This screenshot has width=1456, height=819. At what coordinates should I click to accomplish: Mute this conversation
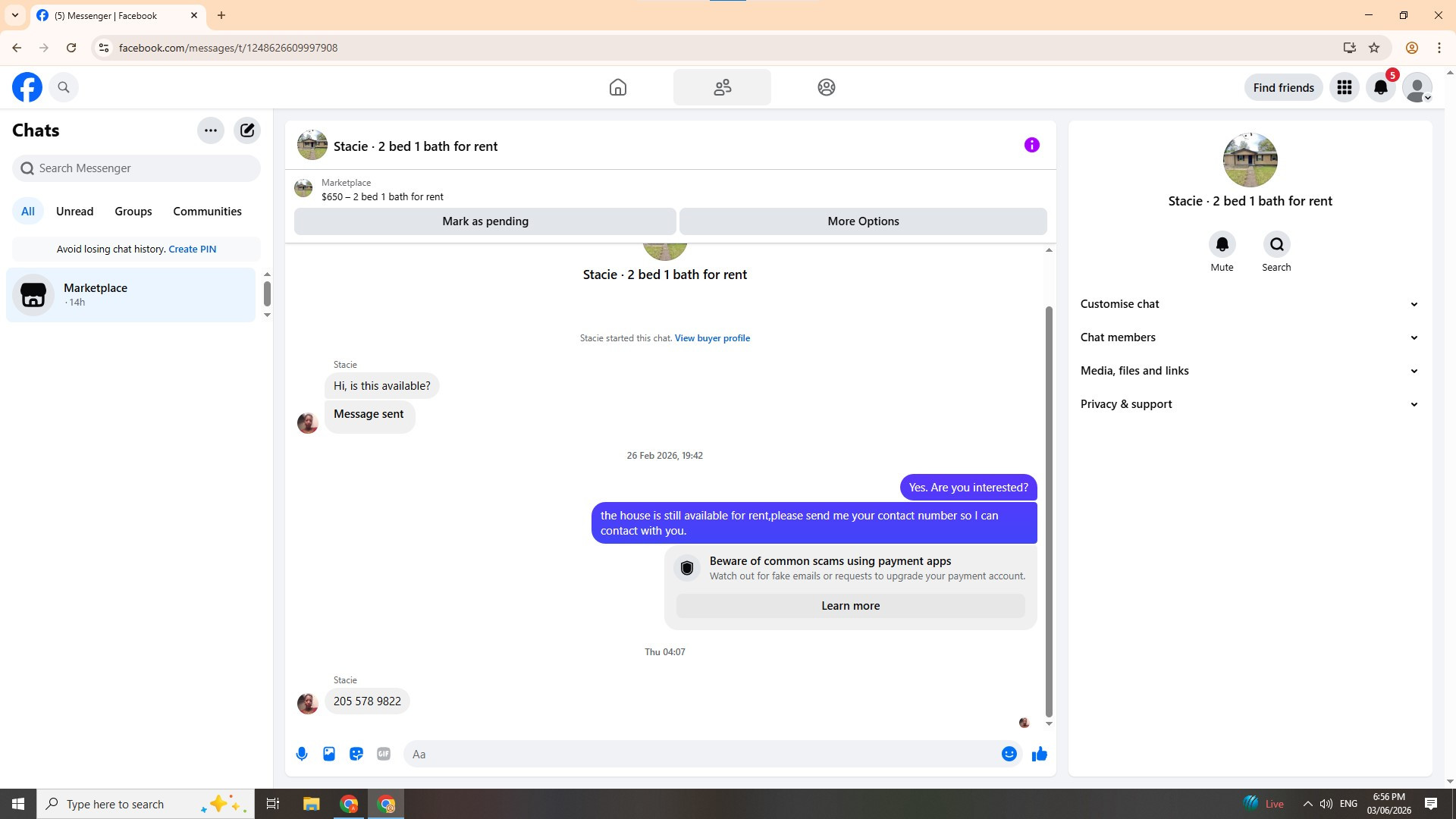[1222, 245]
